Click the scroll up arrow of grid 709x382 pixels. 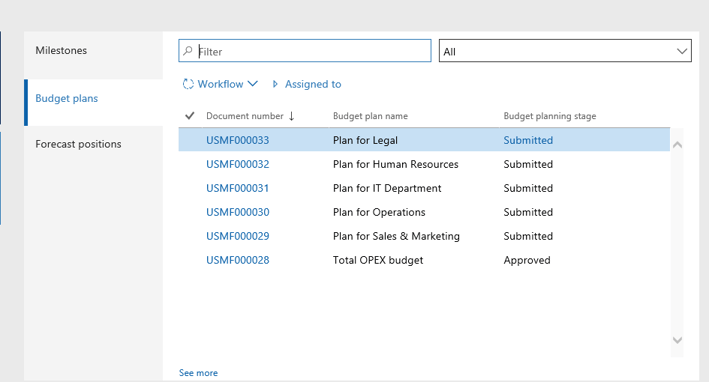tap(677, 145)
